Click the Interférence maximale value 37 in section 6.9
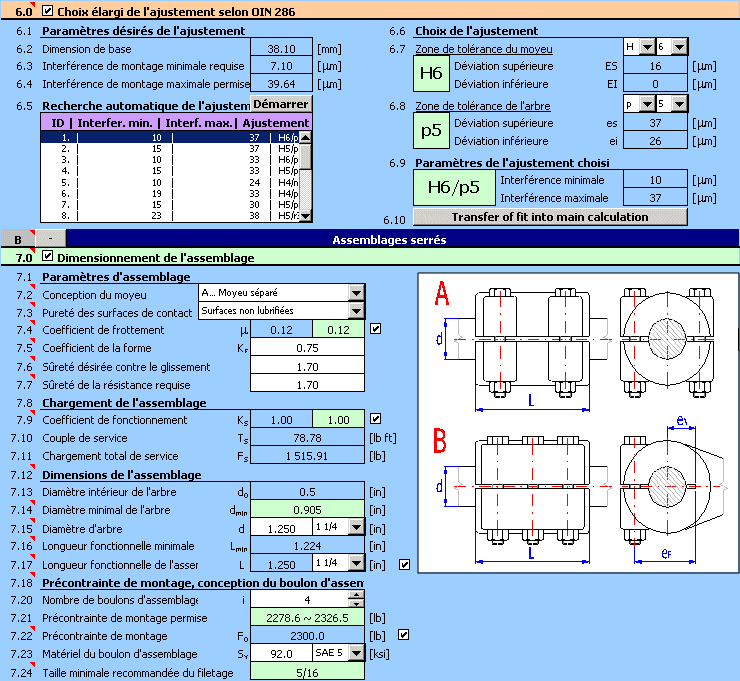The image size is (740, 681). [655, 198]
